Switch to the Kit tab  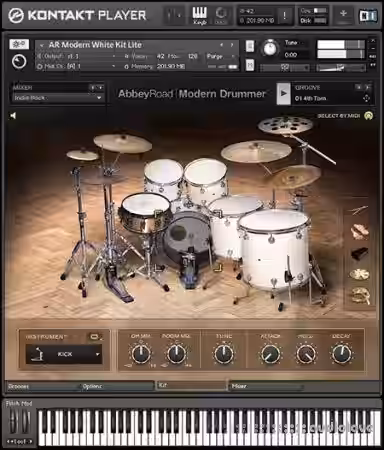192,386
